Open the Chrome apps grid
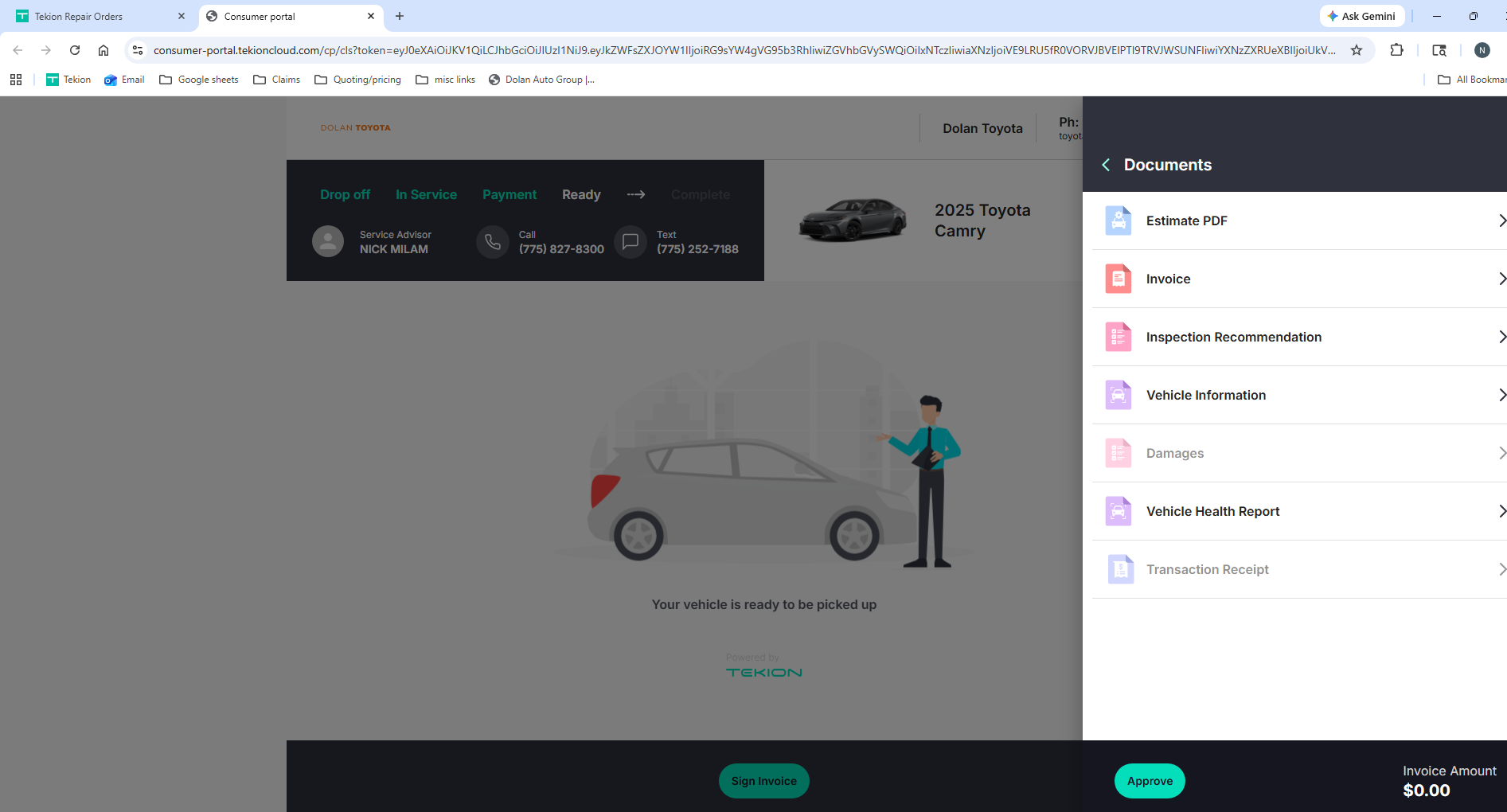 click(x=16, y=80)
